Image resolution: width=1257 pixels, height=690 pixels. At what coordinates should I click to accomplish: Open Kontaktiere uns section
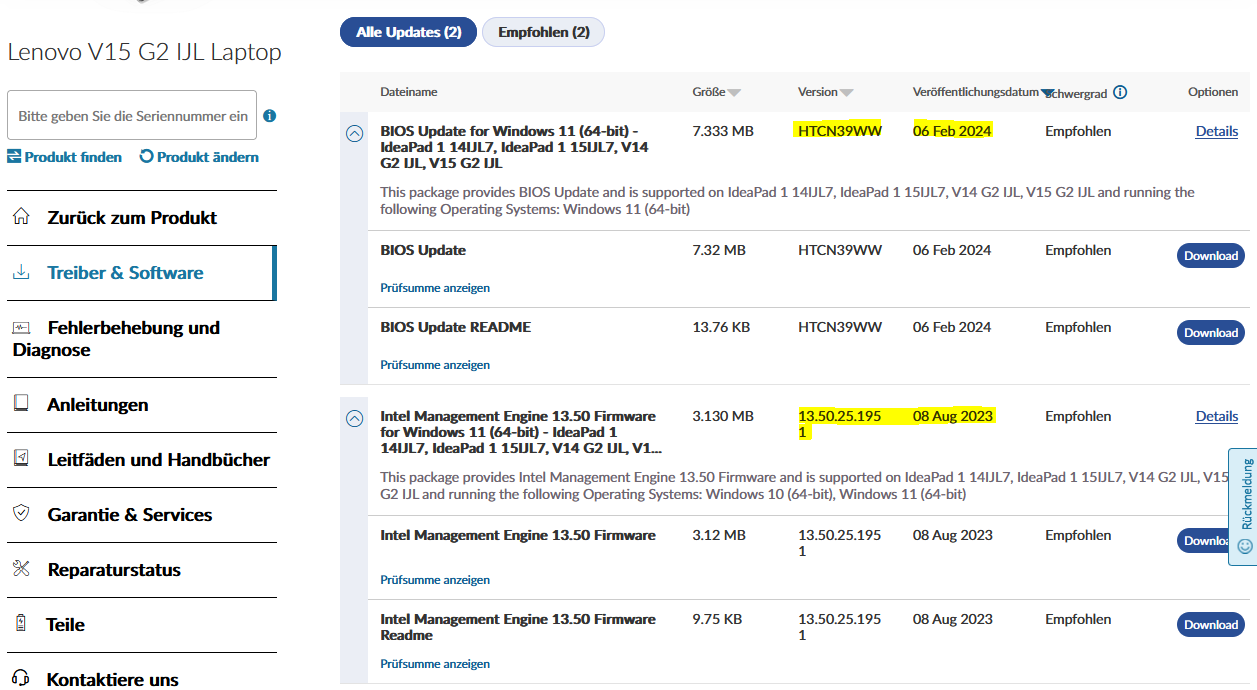click(x=113, y=679)
